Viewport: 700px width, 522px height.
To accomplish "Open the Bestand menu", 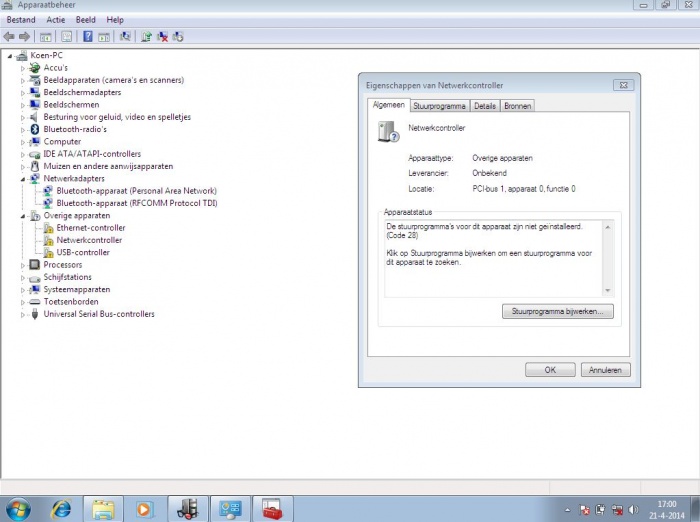I will click(x=21, y=20).
